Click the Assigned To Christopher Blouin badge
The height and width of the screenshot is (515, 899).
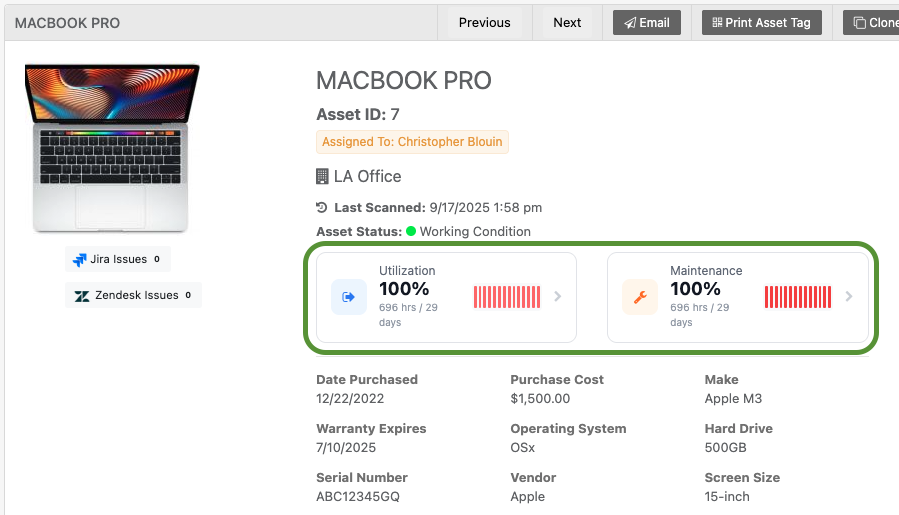coord(412,142)
